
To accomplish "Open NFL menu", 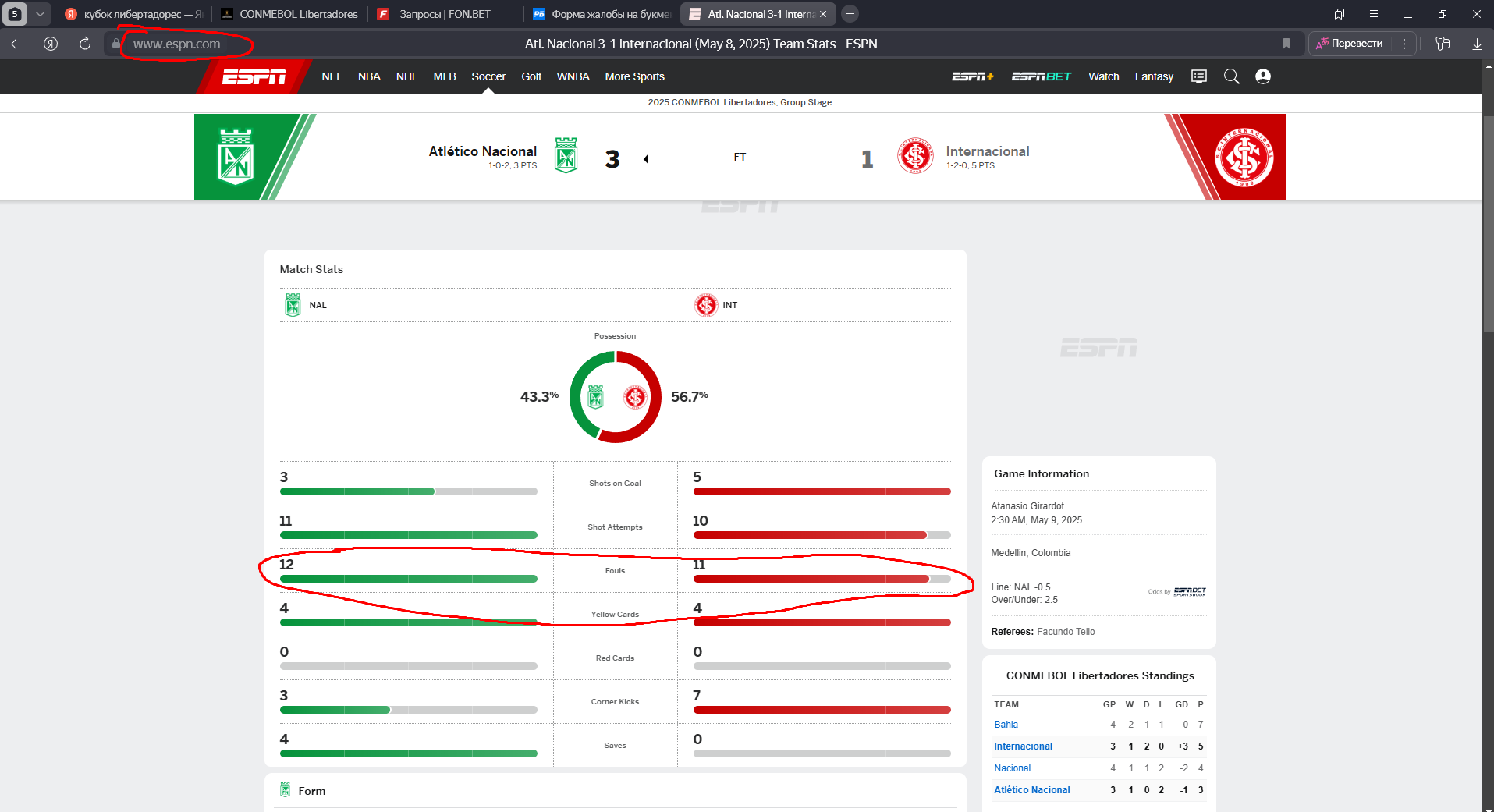I will tap(332, 76).
